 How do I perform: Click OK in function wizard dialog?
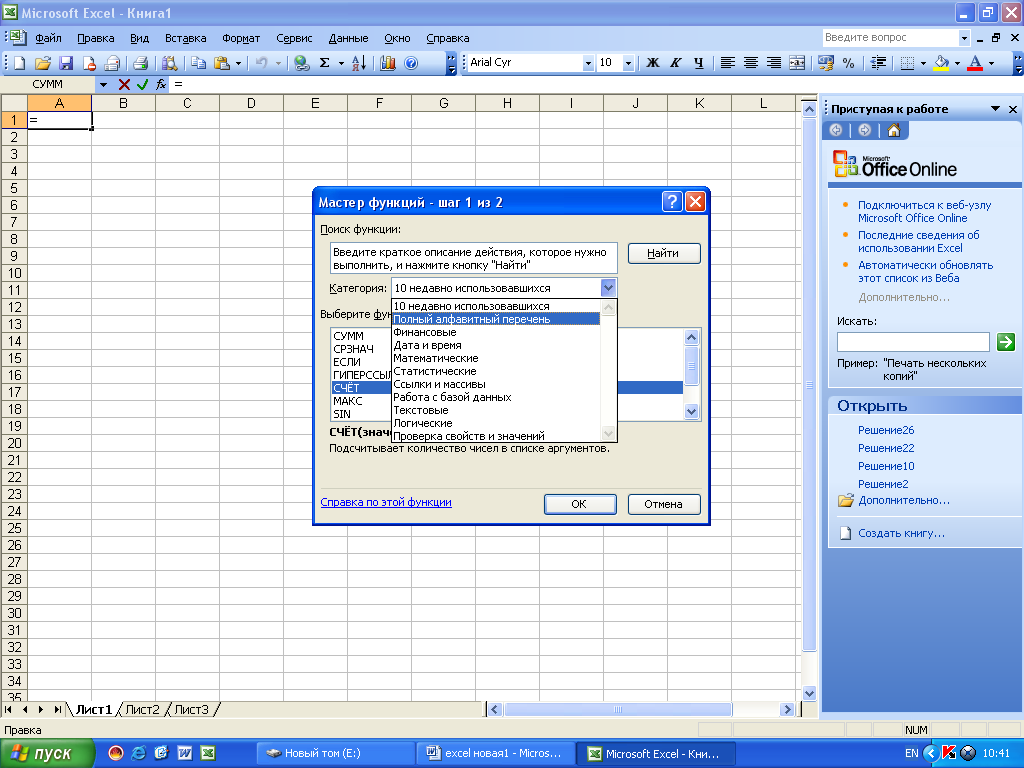[x=579, y=504]
